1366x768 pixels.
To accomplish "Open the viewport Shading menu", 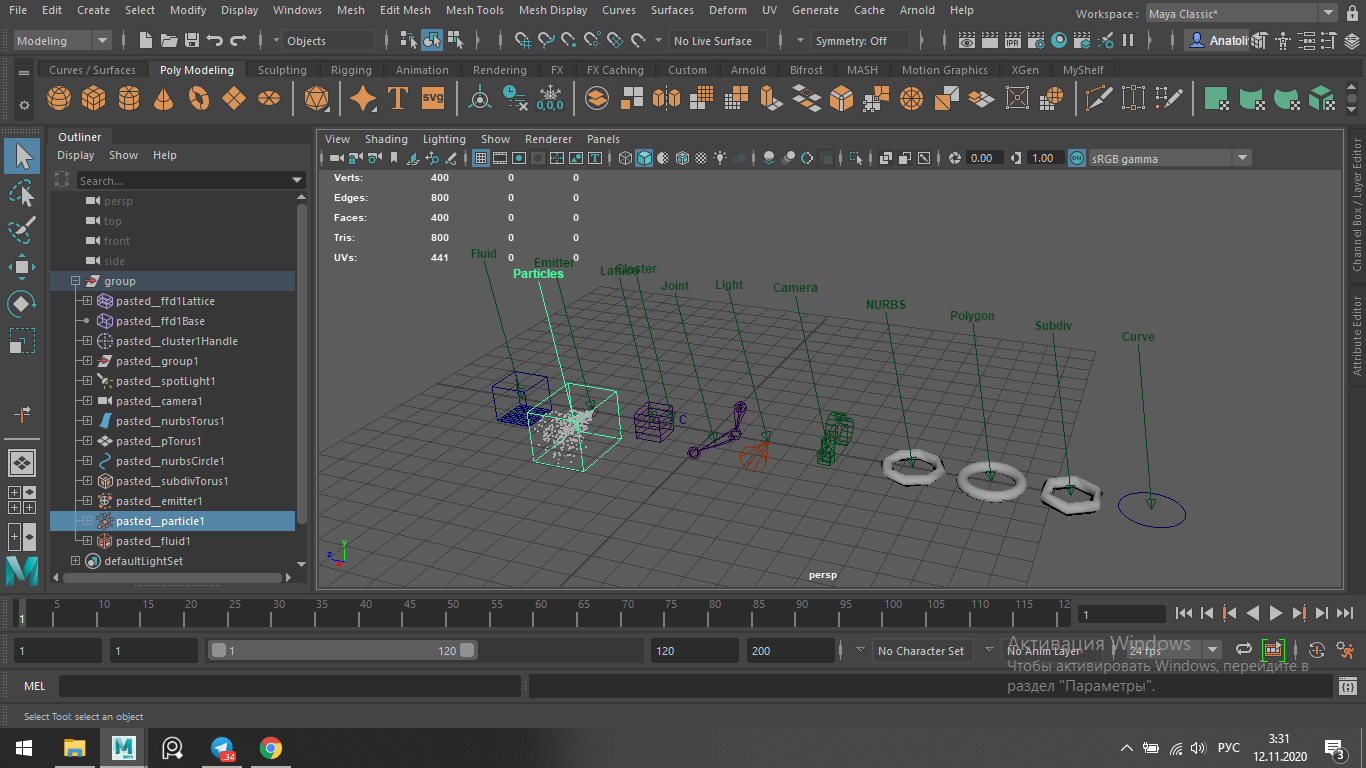I will click(386, 139).
